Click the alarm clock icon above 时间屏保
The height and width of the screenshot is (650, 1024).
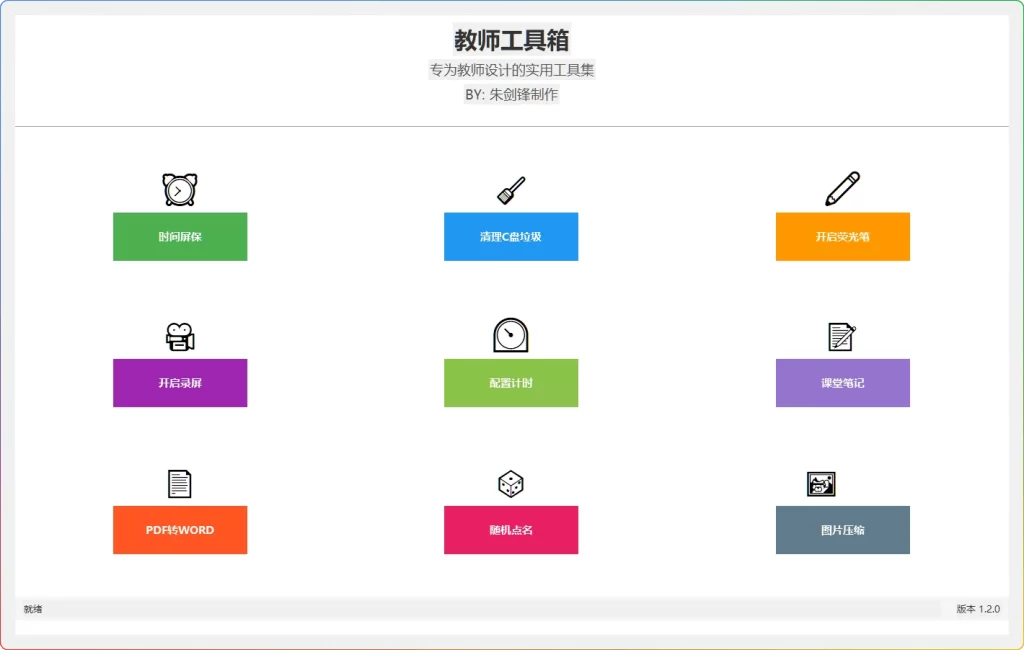[179, 188]
